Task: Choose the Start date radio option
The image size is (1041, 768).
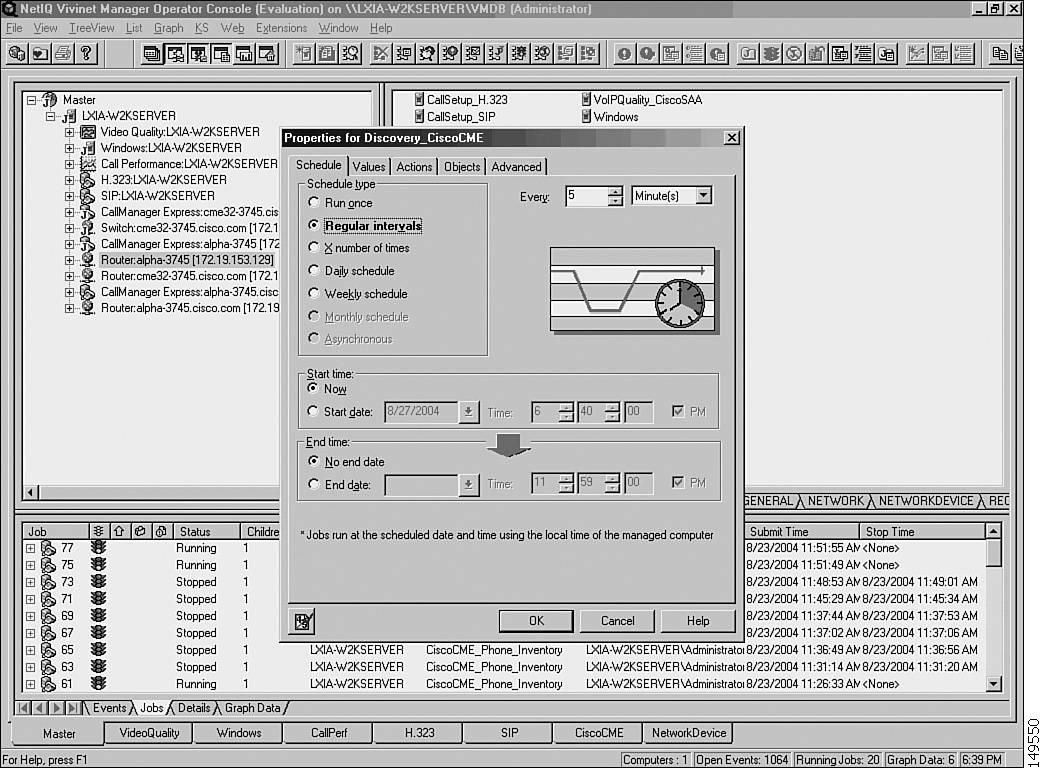Action: pos(313,411)
